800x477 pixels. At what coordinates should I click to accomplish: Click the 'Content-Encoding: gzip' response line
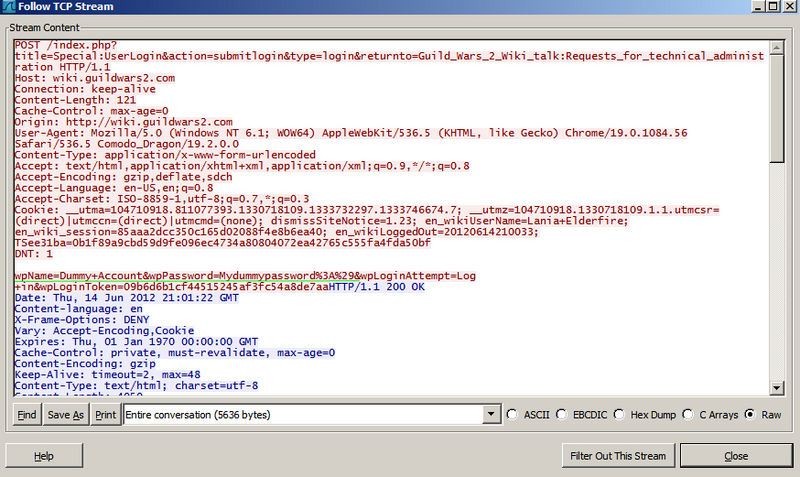85,364
